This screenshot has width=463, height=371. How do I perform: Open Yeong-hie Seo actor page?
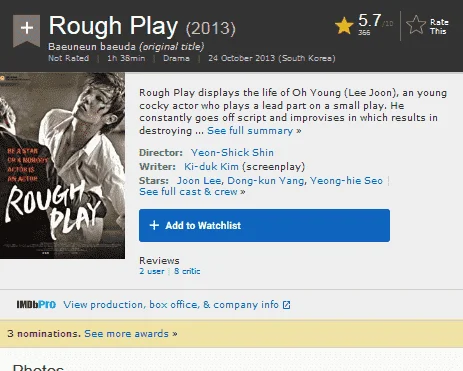(346, 181)
